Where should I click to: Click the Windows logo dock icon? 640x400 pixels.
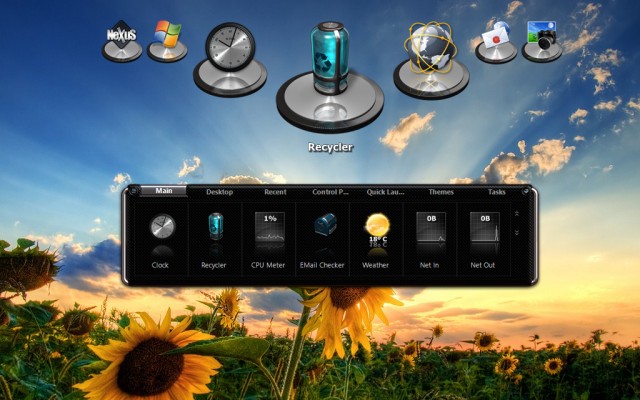pyautogui.click(x=167, y=40)
